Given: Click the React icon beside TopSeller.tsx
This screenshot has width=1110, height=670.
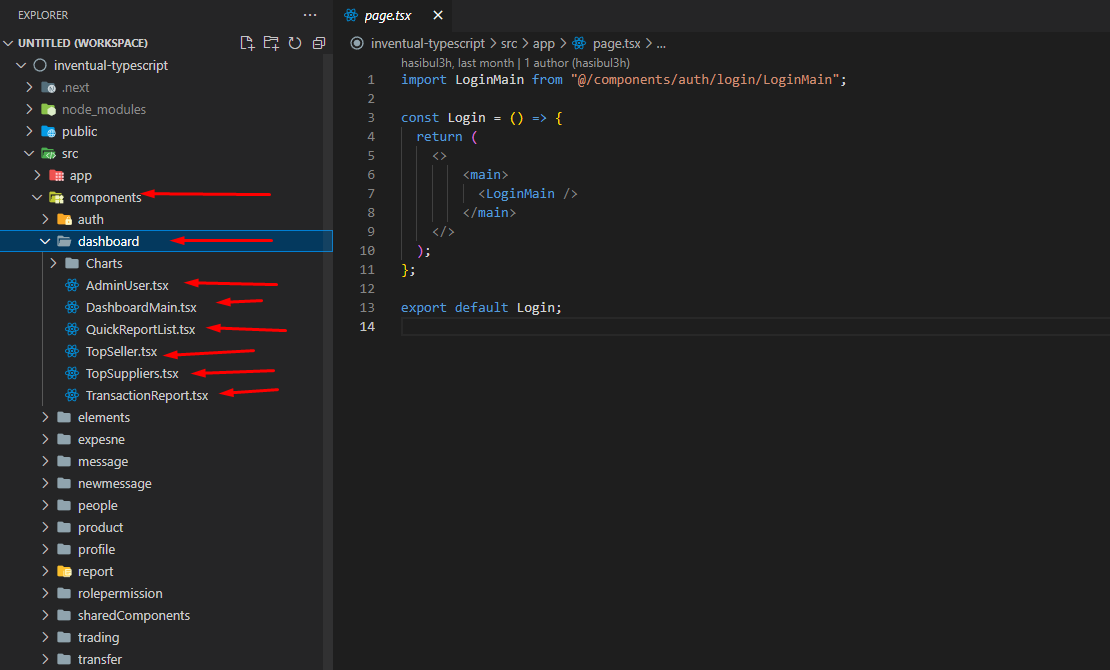Looking at the screenshot, I should click(x=72, y=351).
